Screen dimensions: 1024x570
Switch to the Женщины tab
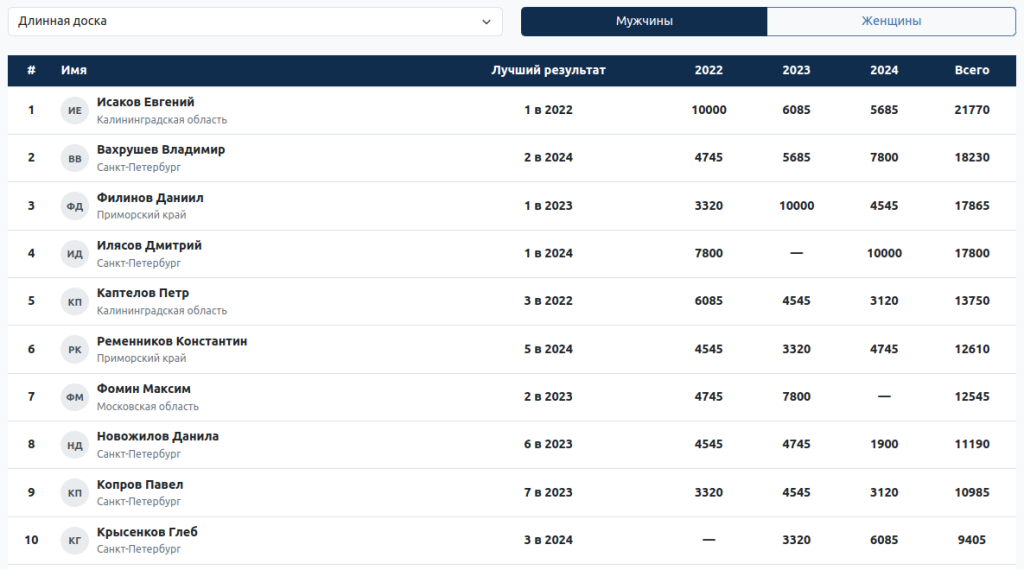pyautogui.click(x=891, y=21)
